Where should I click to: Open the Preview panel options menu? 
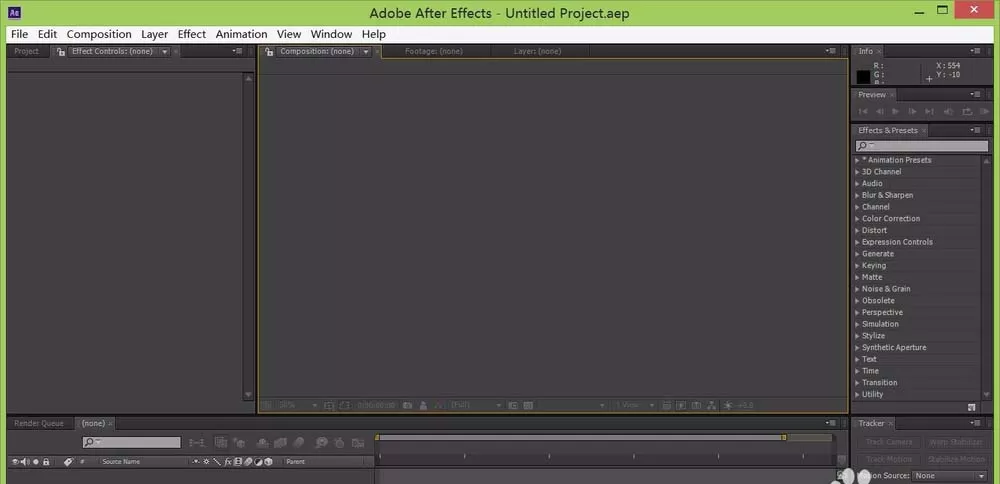[x=976, y=94]
